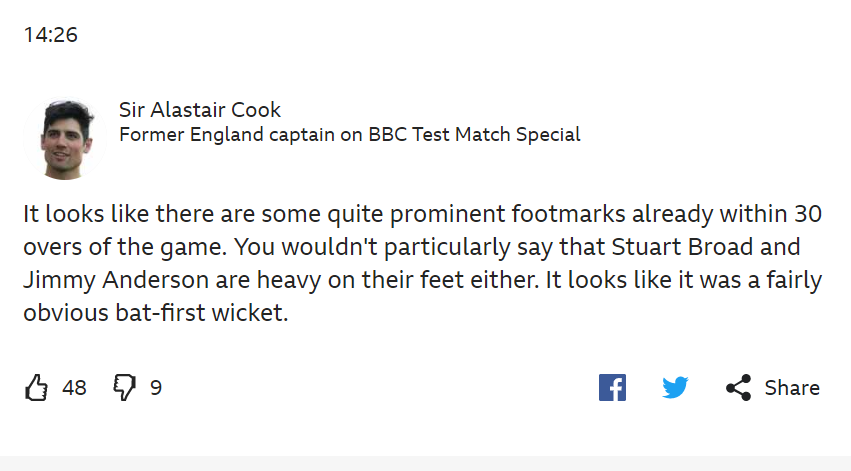Screen dimensions: 851x471
Task: Click the like count of 48
Action: [74, 388]
